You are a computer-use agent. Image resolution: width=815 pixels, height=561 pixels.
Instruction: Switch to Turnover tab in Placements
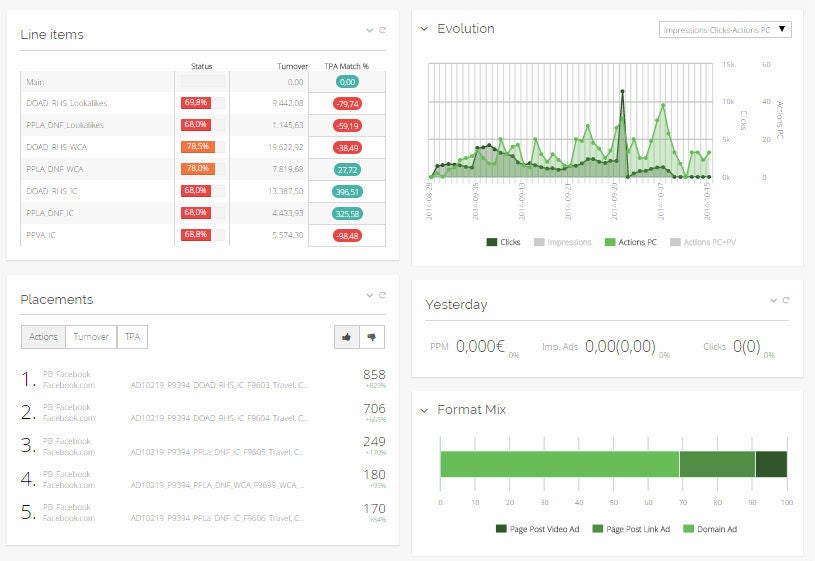pos(91,337)
